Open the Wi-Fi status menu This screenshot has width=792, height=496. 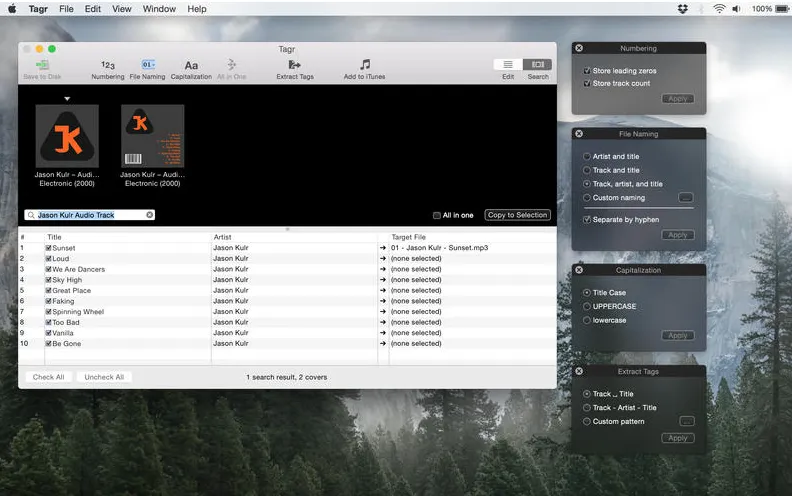click(719, 9)
